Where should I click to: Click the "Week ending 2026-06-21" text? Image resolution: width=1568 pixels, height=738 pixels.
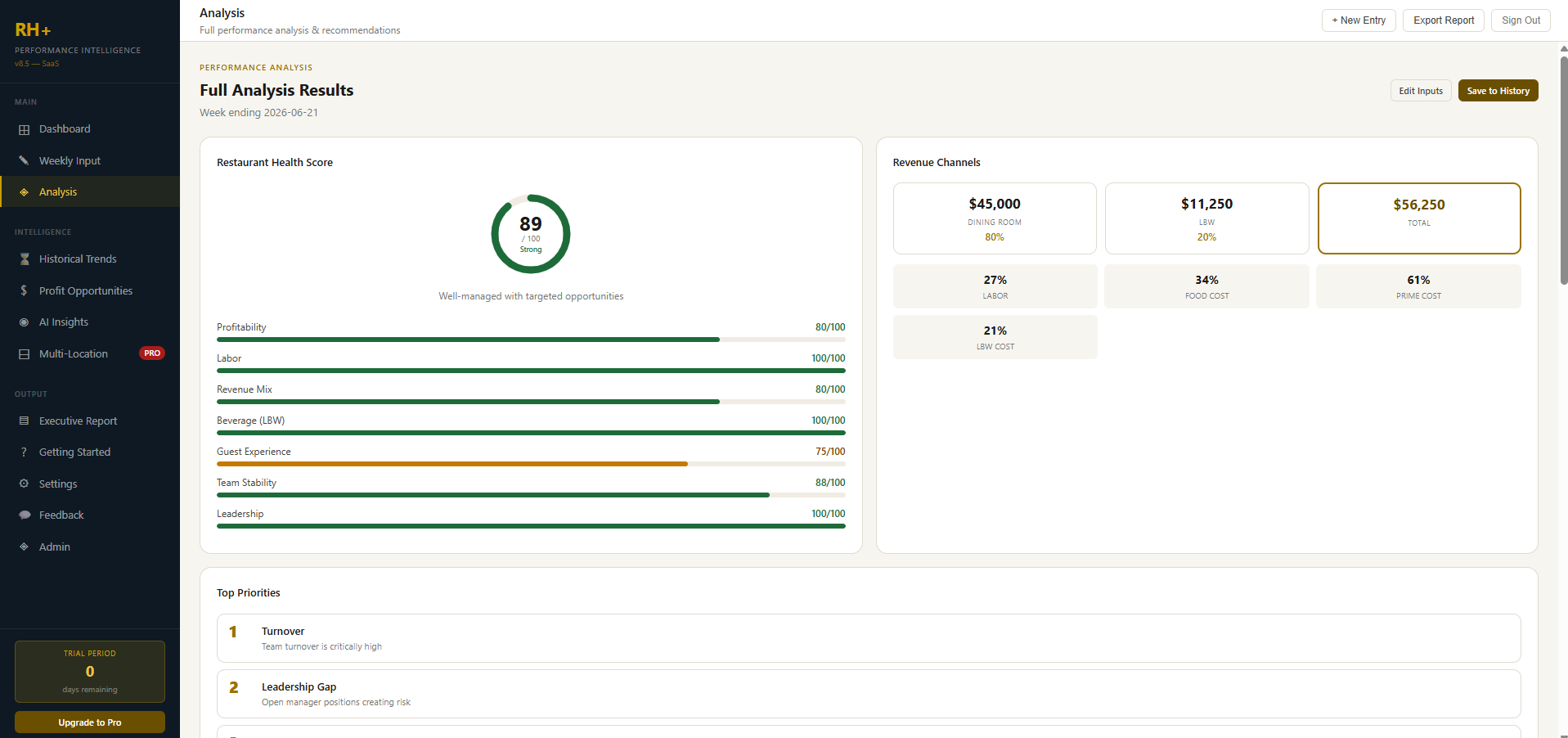point(258,113)
